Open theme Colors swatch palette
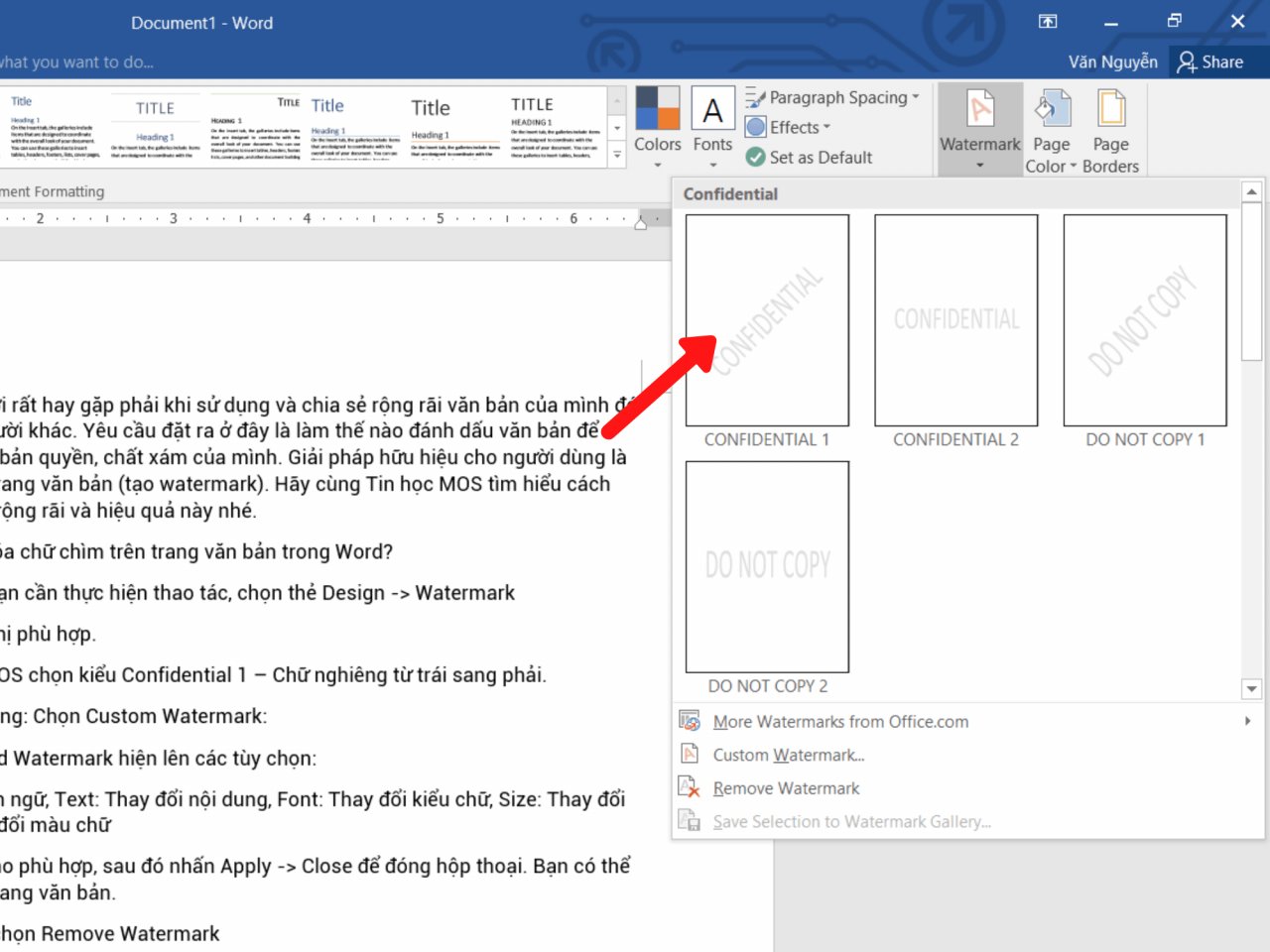Image resolution: width=1270 pixels, height=952 pixels. click(x=658, y=110)
